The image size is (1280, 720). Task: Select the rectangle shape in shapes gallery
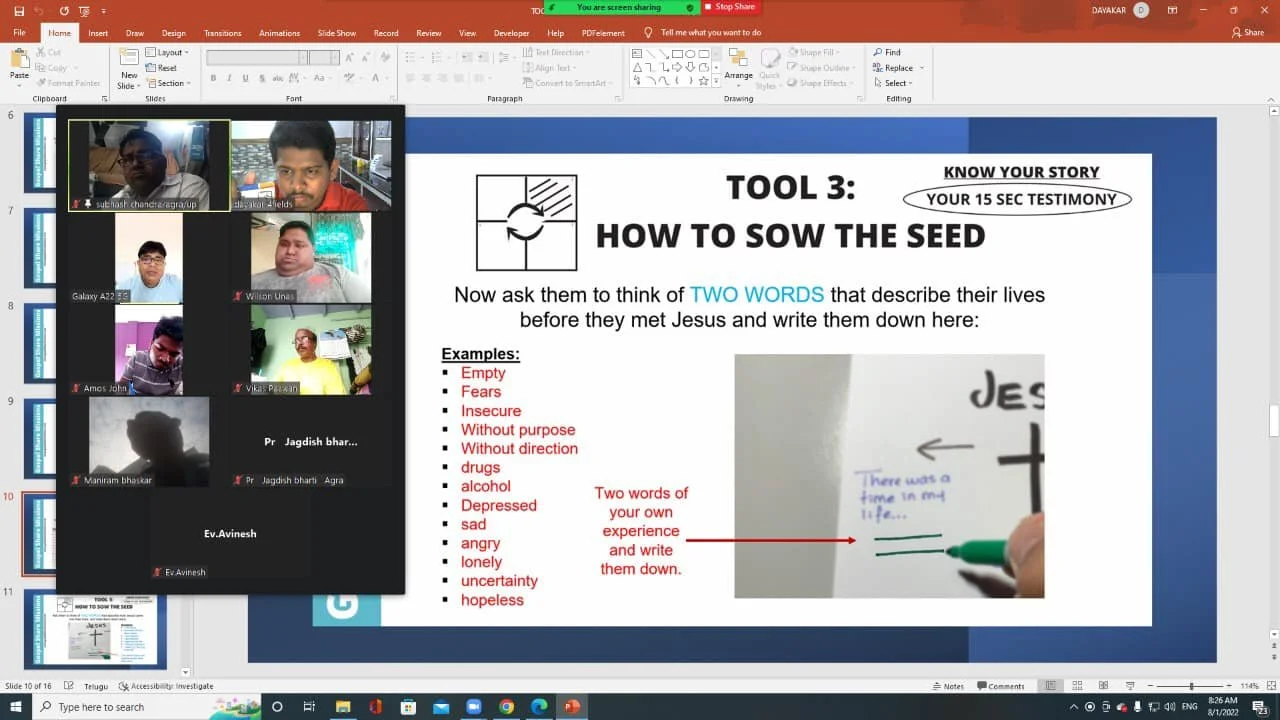click(x=677, y=54)
